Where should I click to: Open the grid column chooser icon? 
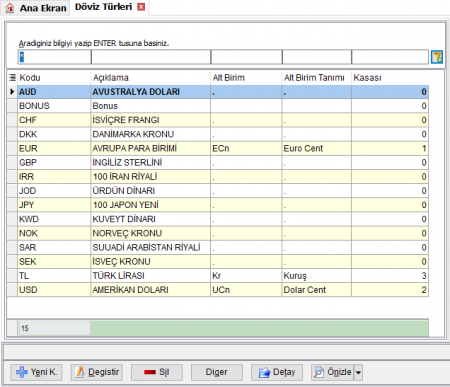pyautogui.click(x=12, y=78)
